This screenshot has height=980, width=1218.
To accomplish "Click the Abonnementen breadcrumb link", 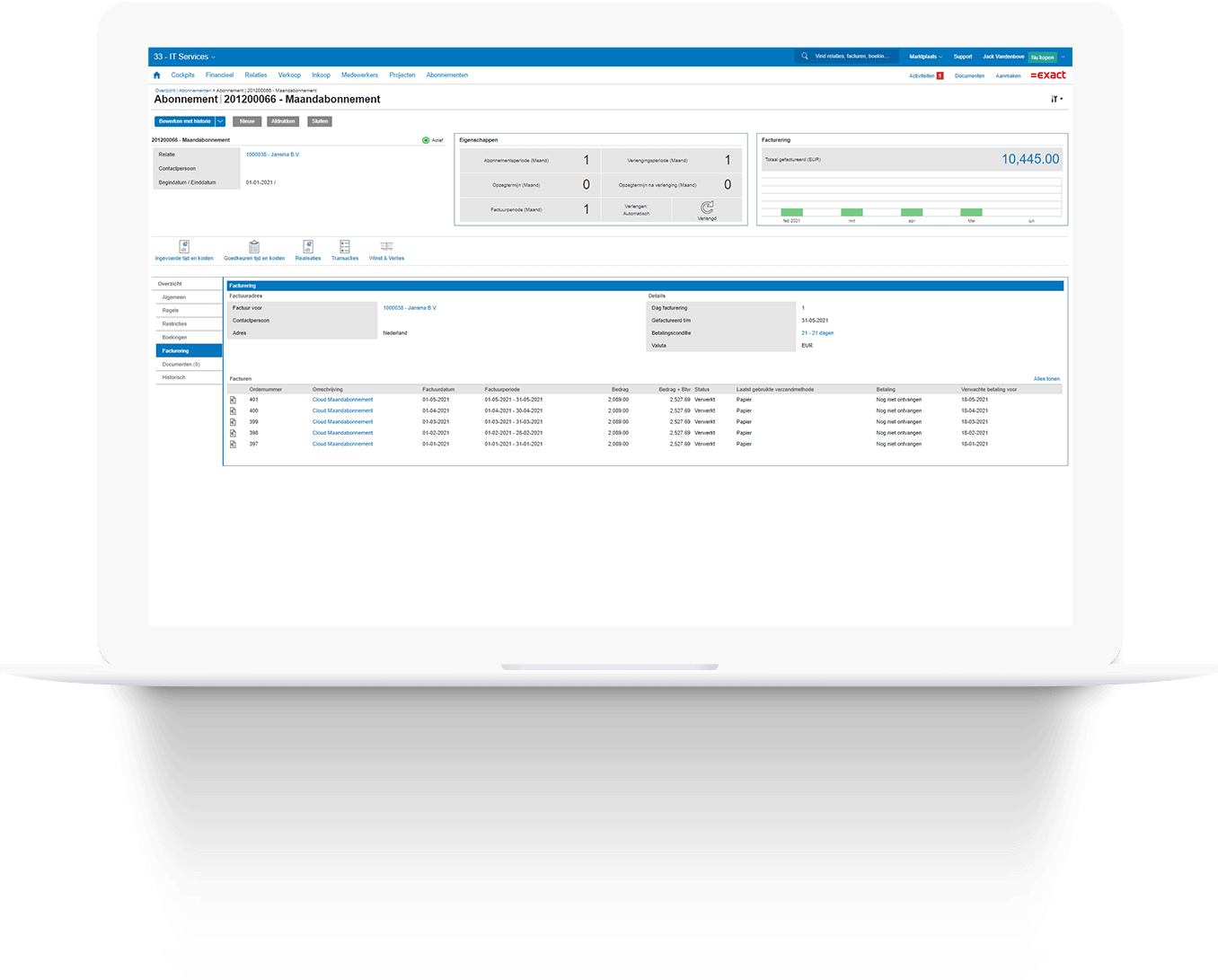I will point(195,91).
